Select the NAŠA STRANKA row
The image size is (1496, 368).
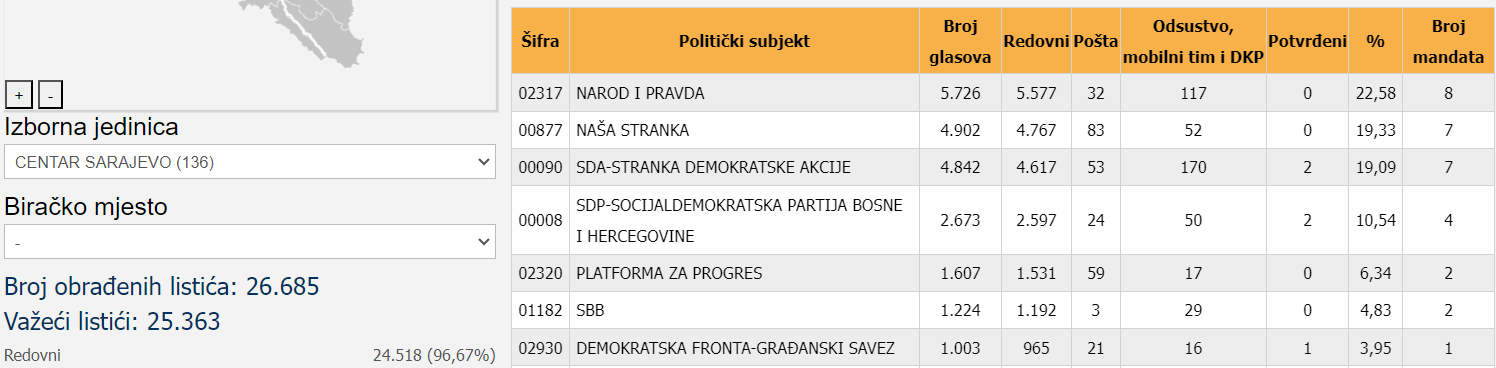click(1003, 130)
